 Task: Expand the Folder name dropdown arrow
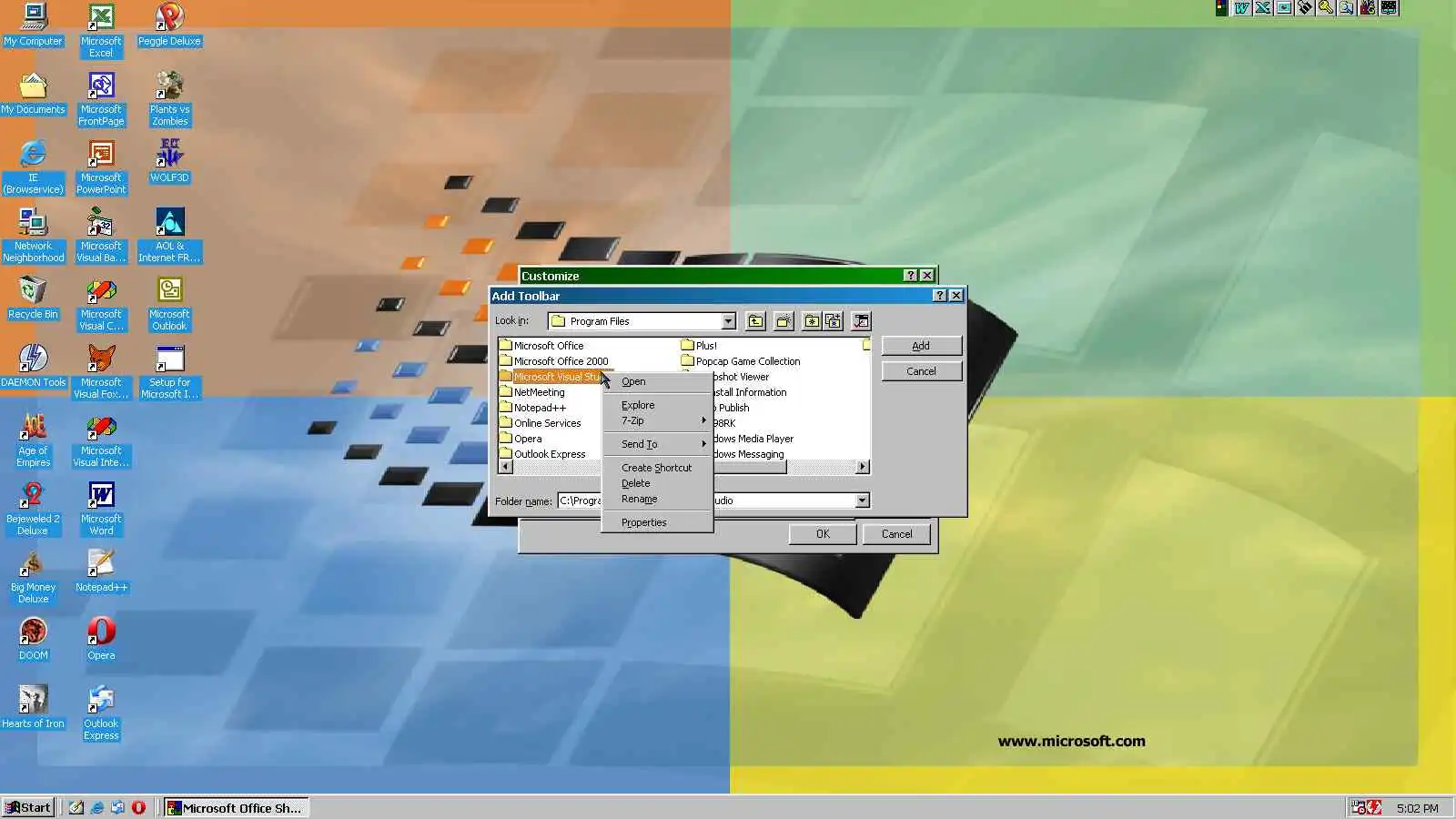pos(862,500)
